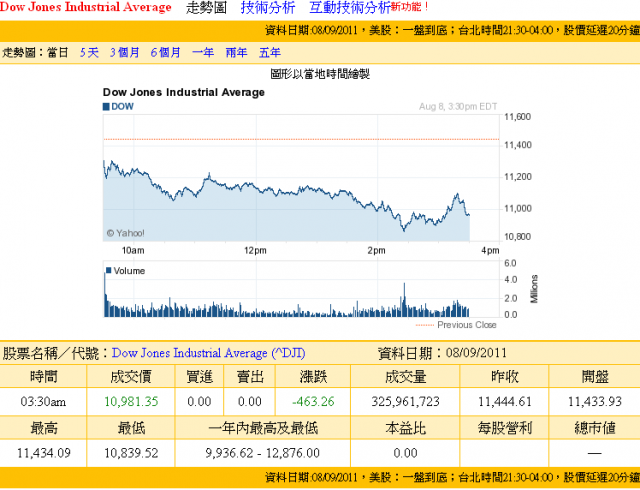Click the 昨收 value 11,444.61

click(x=505, y=402)
